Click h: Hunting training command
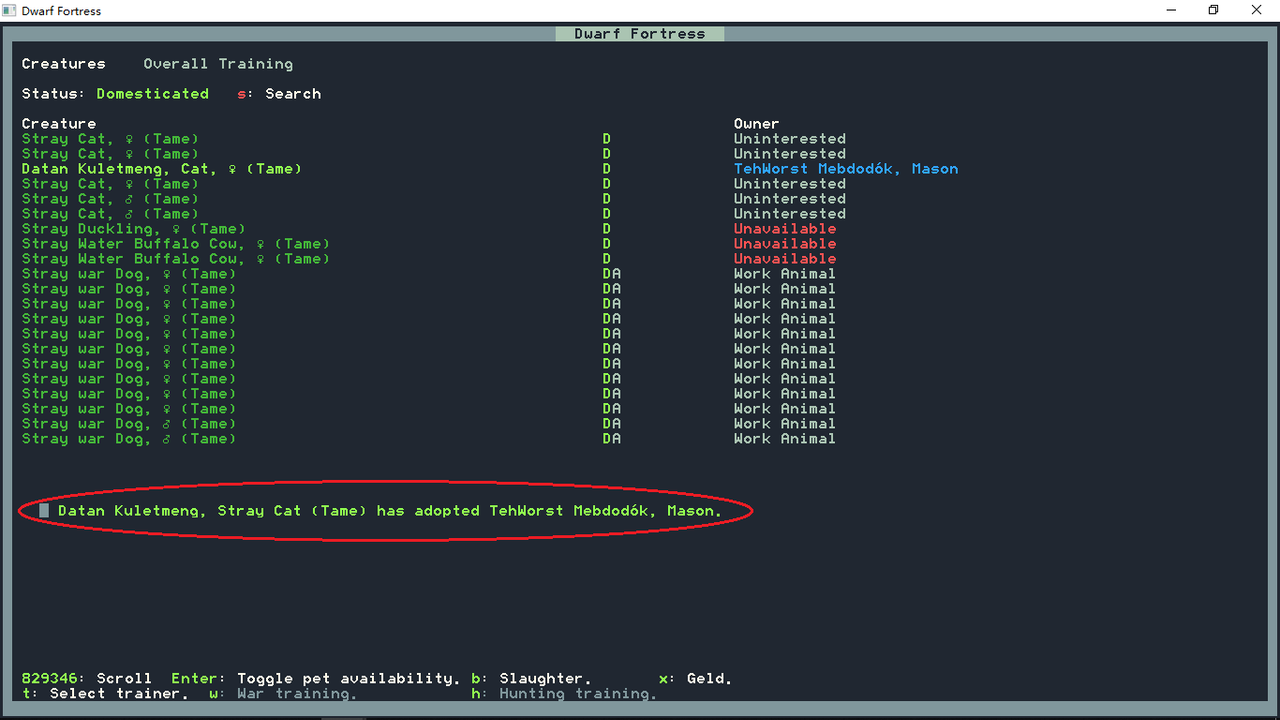 tap(564, 694)
